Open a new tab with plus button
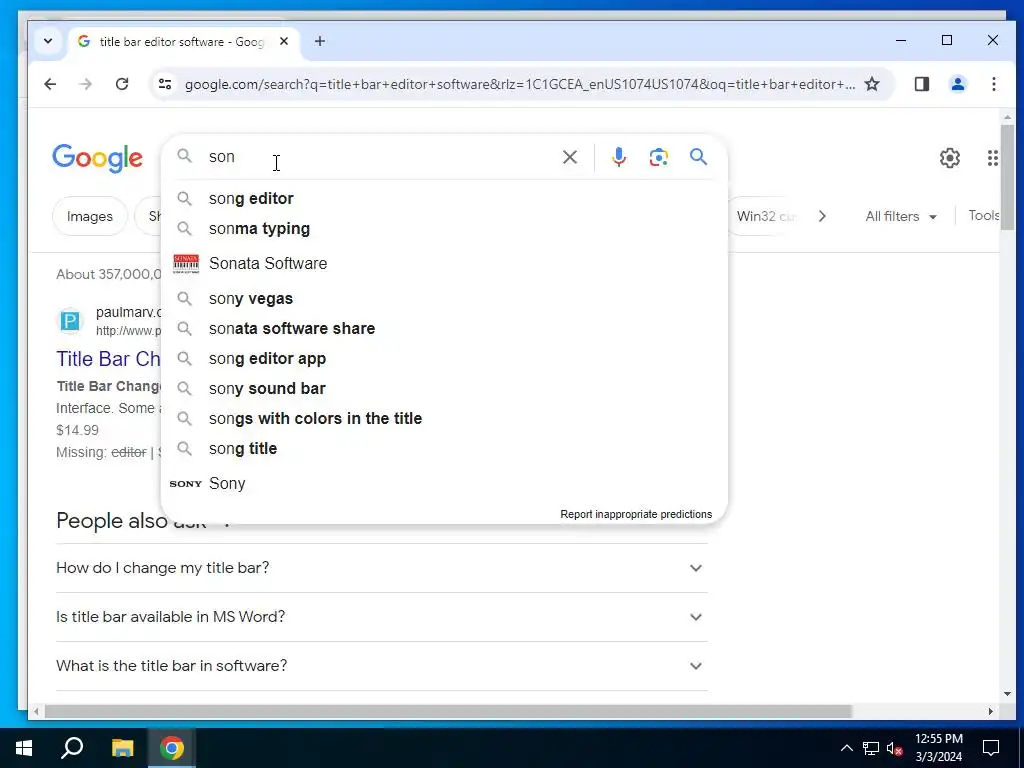The width and height of the screenshot is (1024, 768). pyautogui.click(x=319, y=41)
